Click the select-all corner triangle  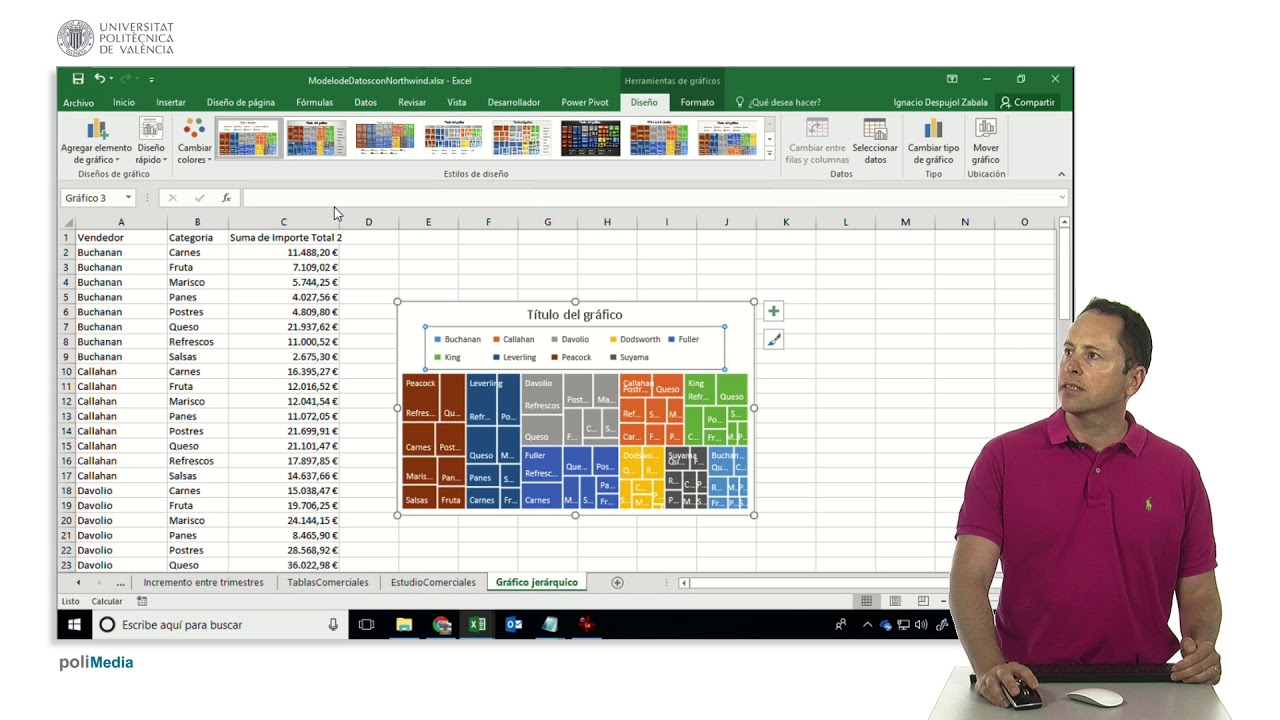(x=68, y=222)
